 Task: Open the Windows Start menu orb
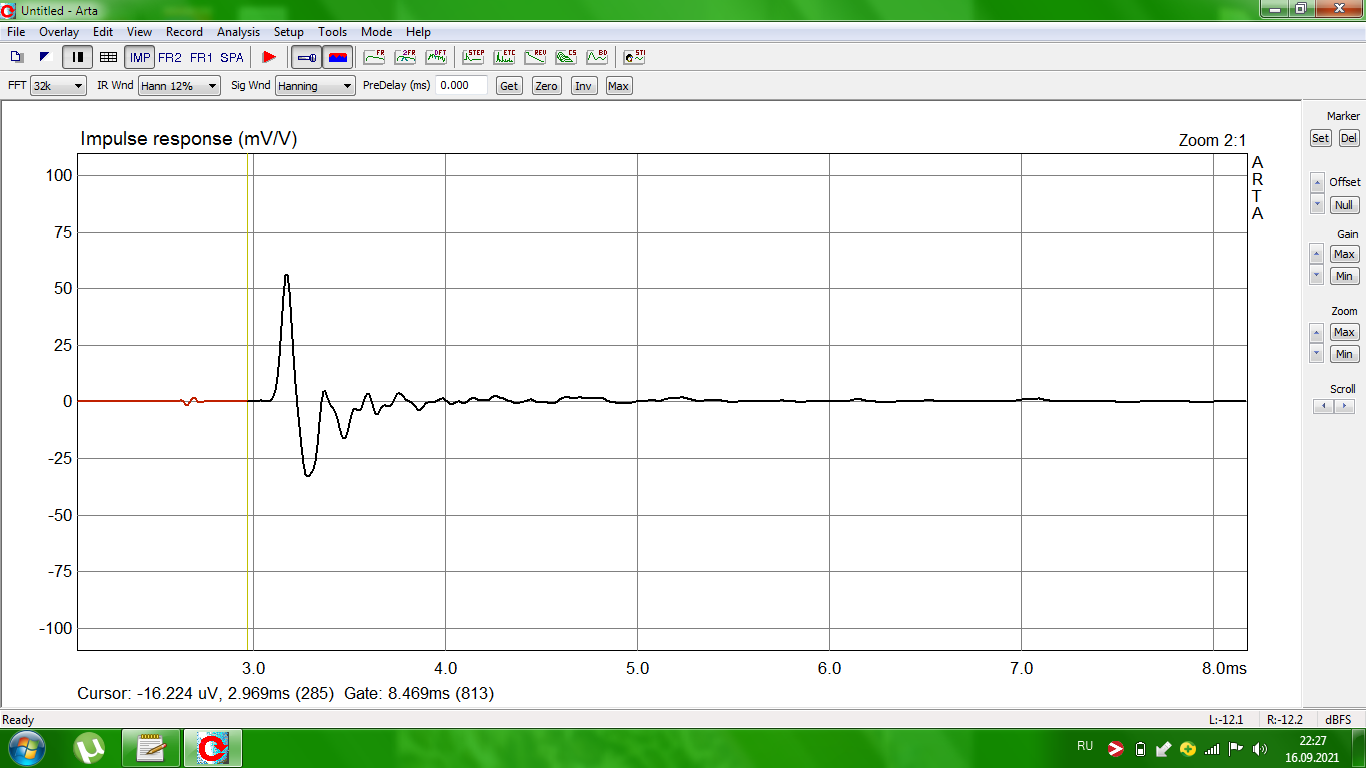coord(27,748)
